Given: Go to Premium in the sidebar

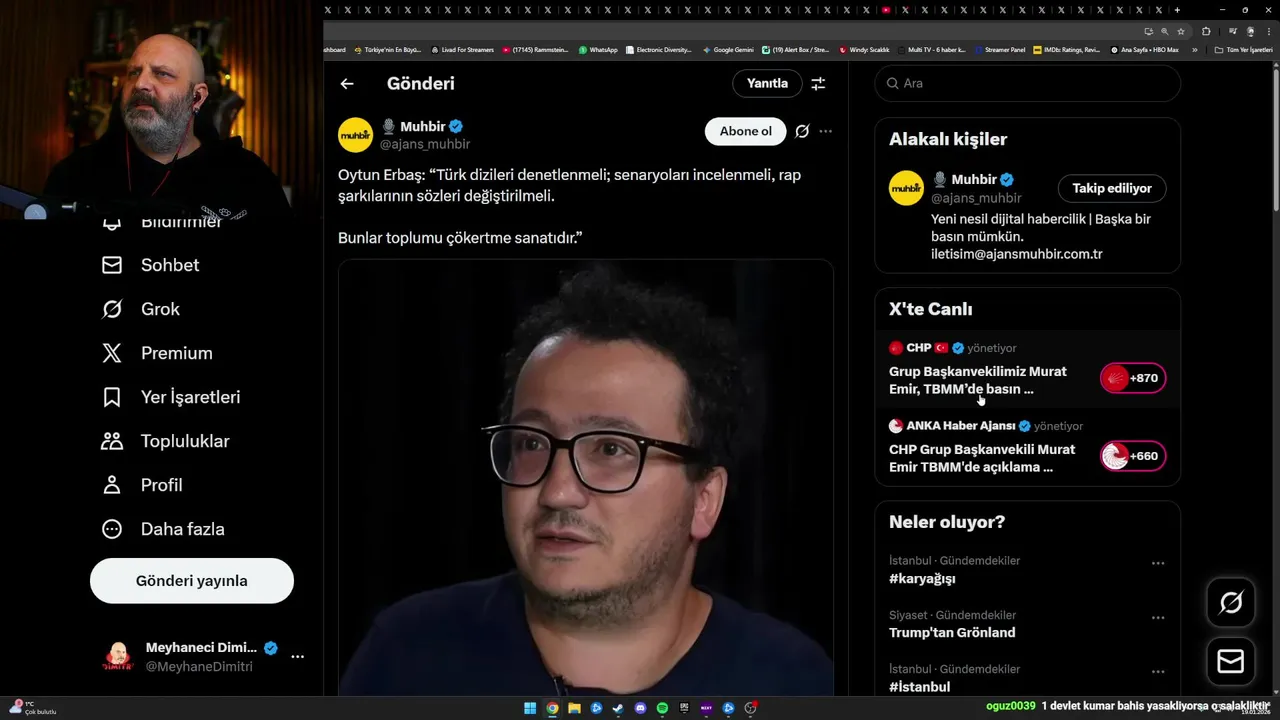Looking at the screenshot, I should click(x=157, y=353).
